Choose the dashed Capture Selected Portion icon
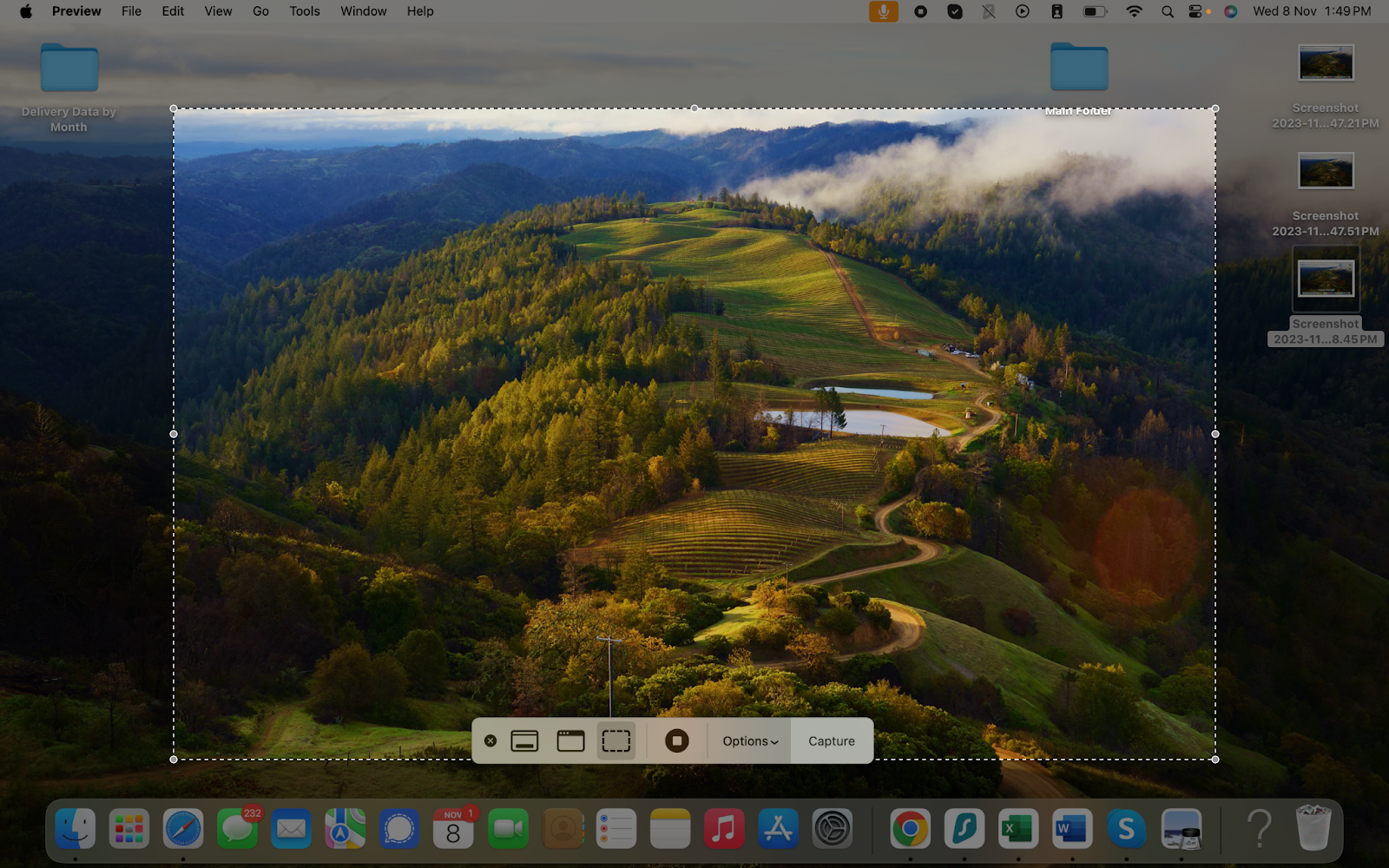Screen dimensions: 1389x868 click(616, 741)
